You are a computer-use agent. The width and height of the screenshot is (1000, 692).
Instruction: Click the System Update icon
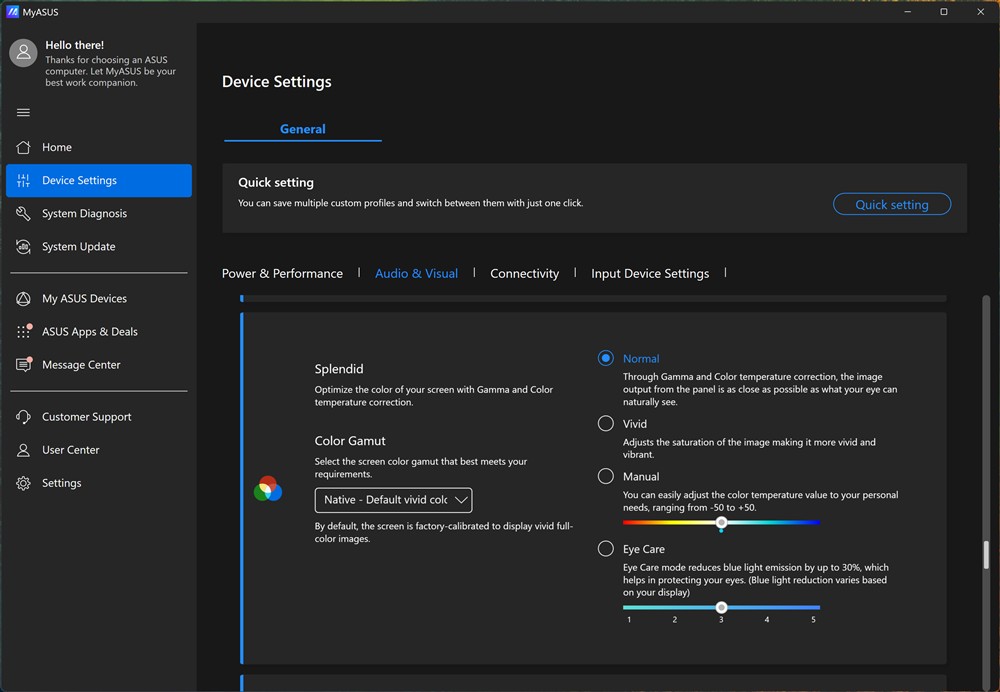(x=24, y=246)
